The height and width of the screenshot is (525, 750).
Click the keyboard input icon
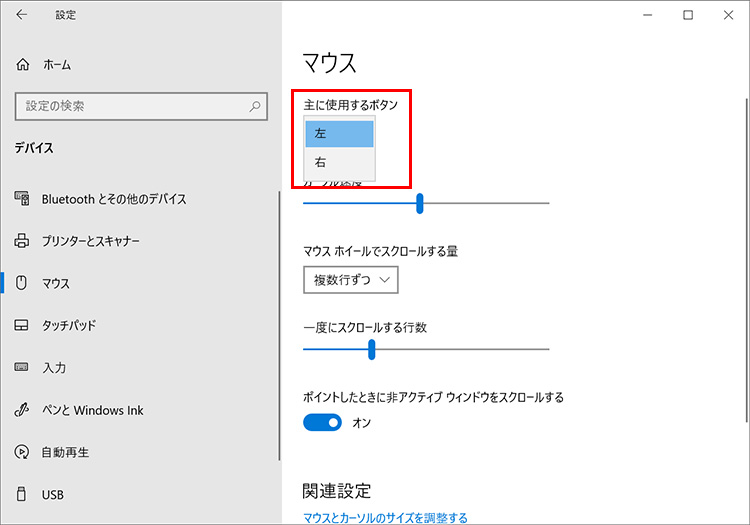[x=23, y=368]
